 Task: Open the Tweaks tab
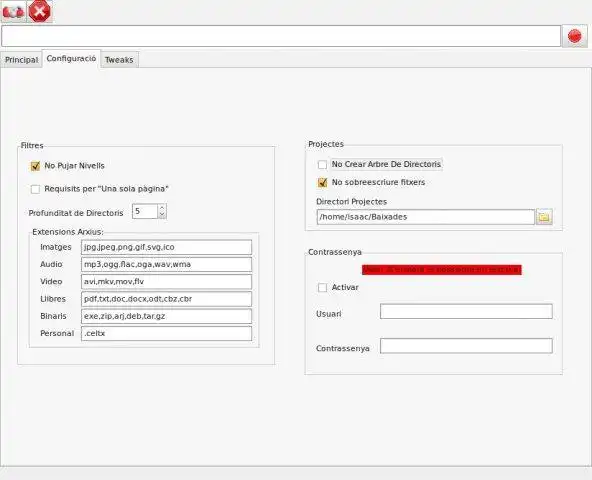pyautogui.click(x=119, y=60)
